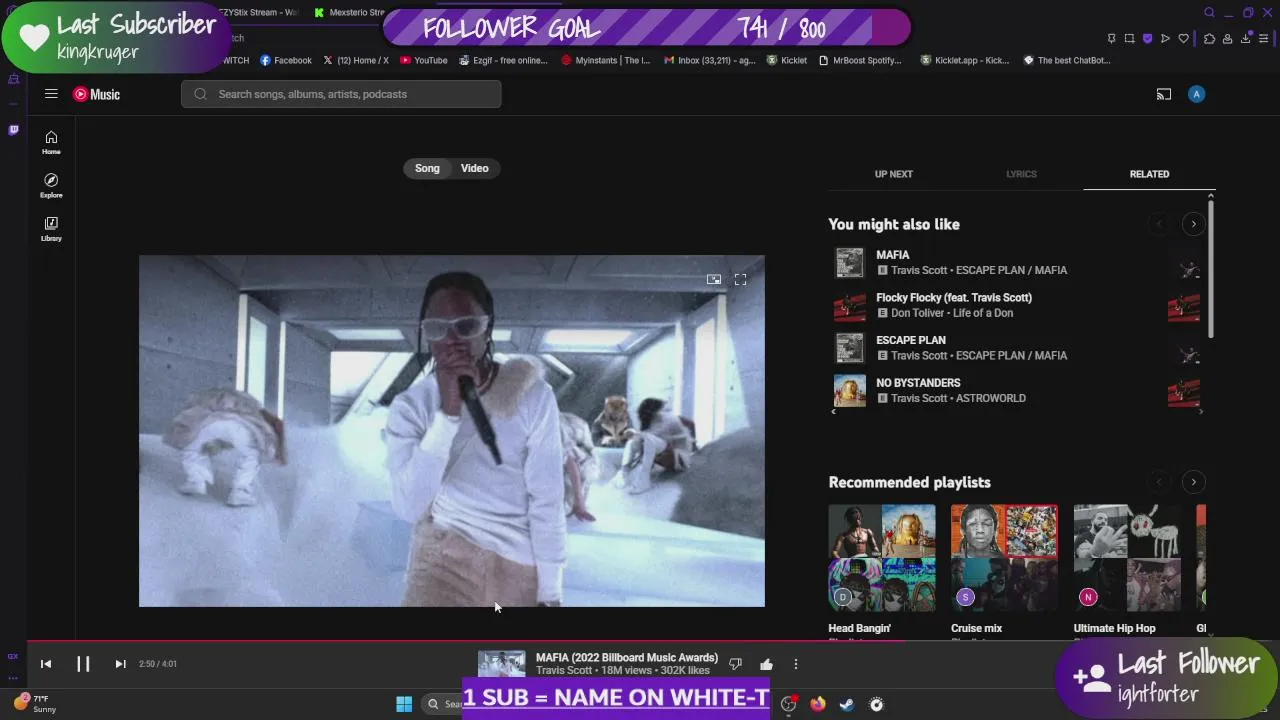Enter miniplayer from video overlay icon
The image size is (1280, 720).
tap(714, 280)
